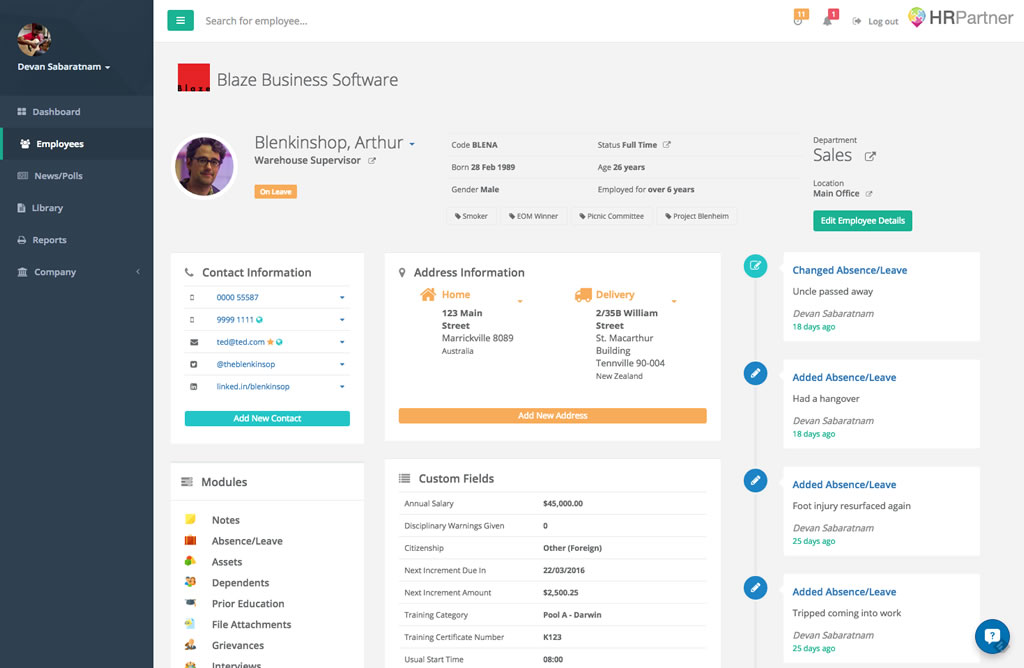The height and width of the screenshot is (668, 1024).
Task: Expand dropdown for phone 0000 55587
Action: coord(342,298)
